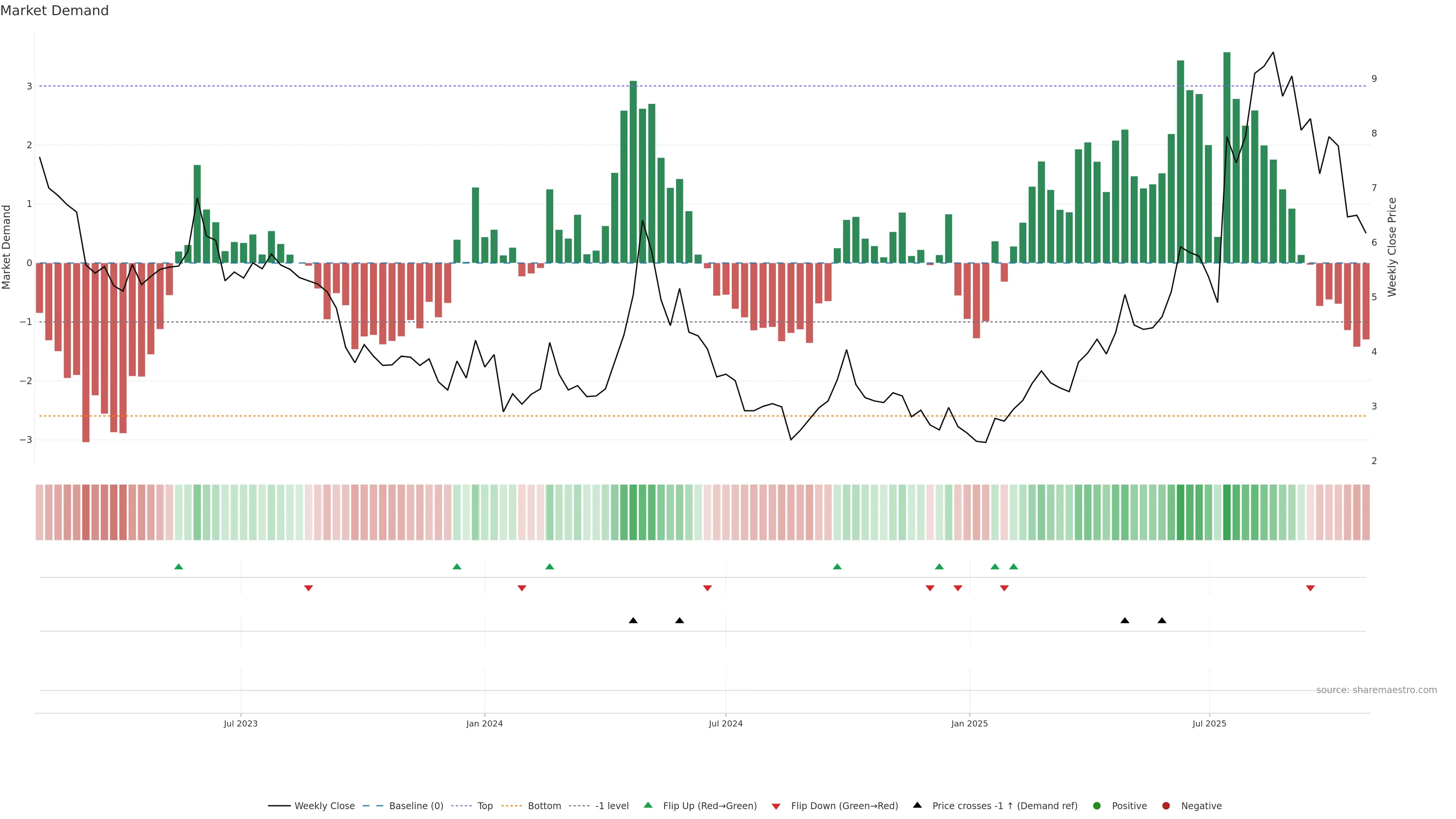1456x819 pixels.
Task: Click the rightmost black price-cross triangle marker
Action: tap(1161, 621)
